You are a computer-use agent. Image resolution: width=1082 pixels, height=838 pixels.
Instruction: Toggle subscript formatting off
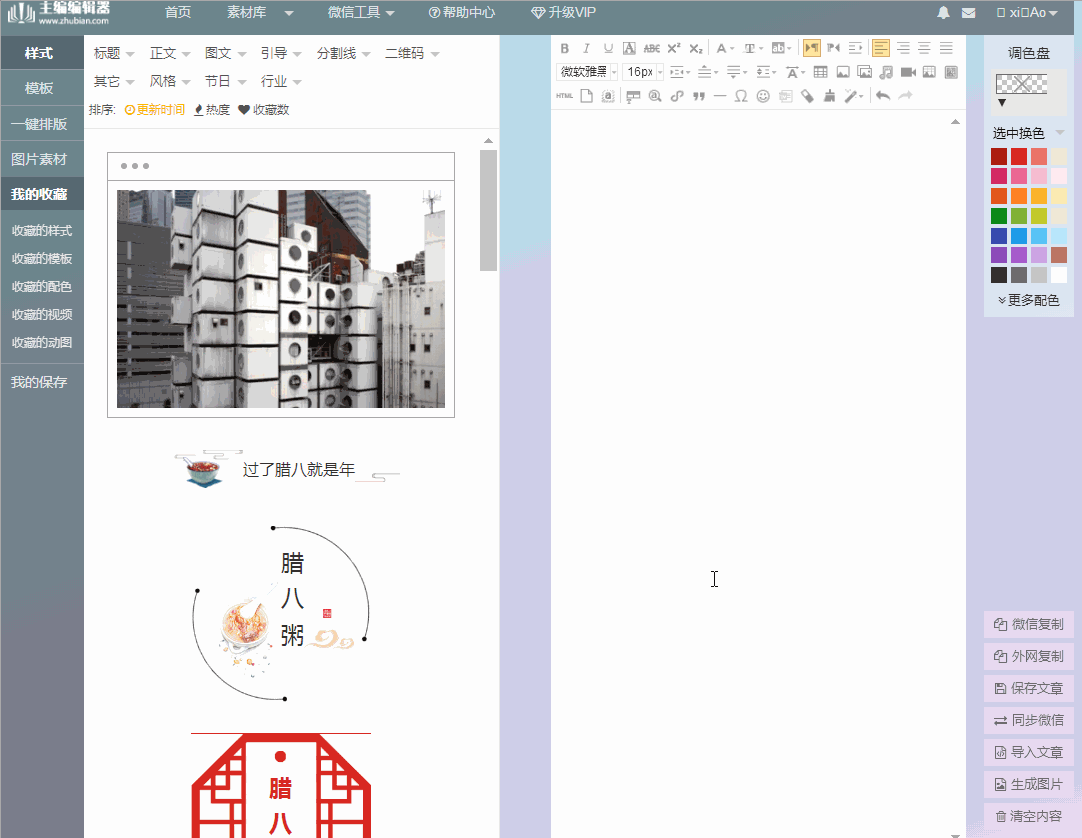point(697,48)
